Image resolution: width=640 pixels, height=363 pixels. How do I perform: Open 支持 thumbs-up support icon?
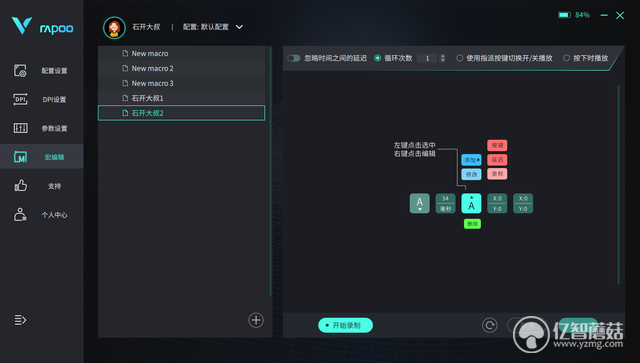coord(20,186)
